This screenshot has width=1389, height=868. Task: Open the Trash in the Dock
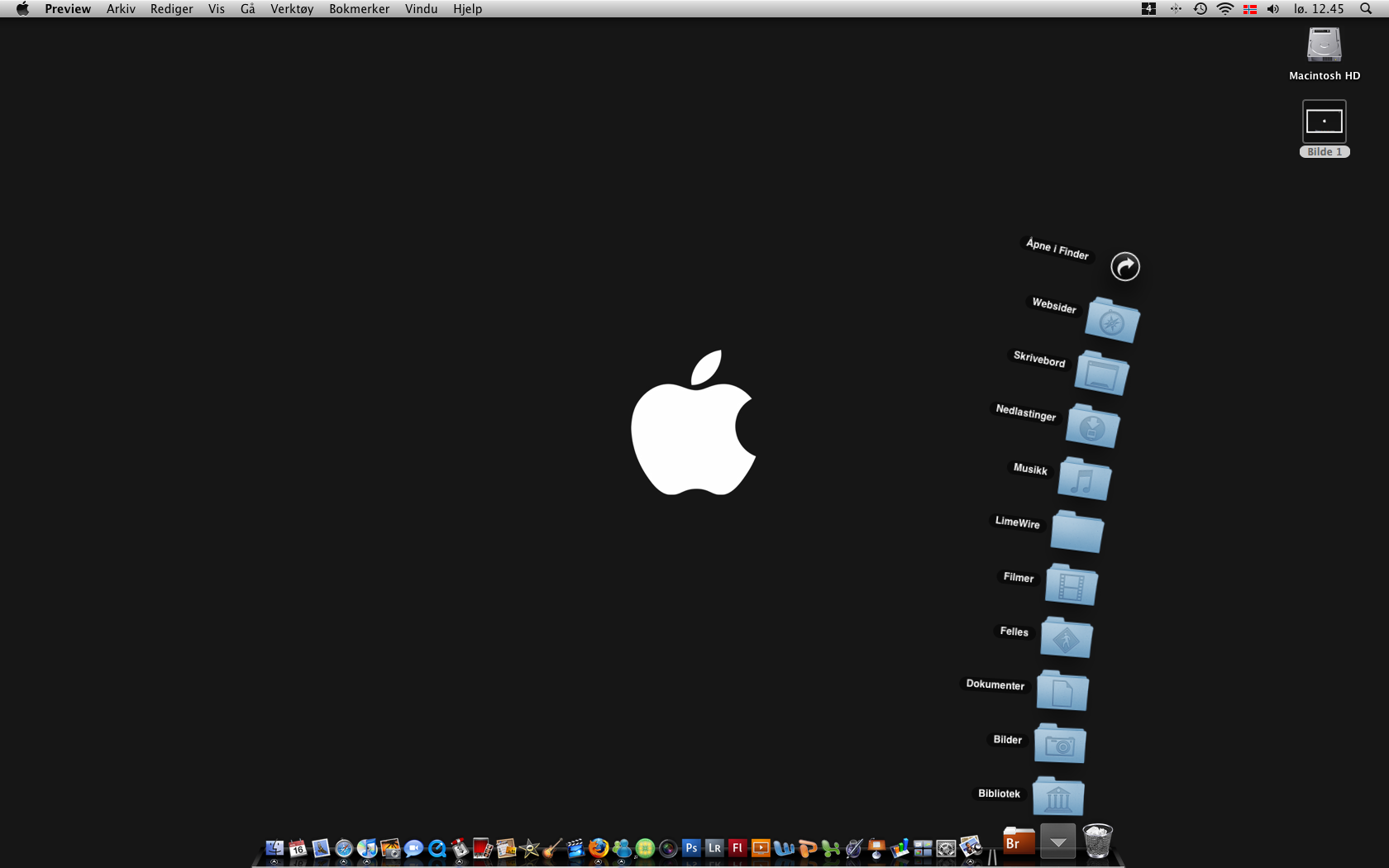point(1097,842)
